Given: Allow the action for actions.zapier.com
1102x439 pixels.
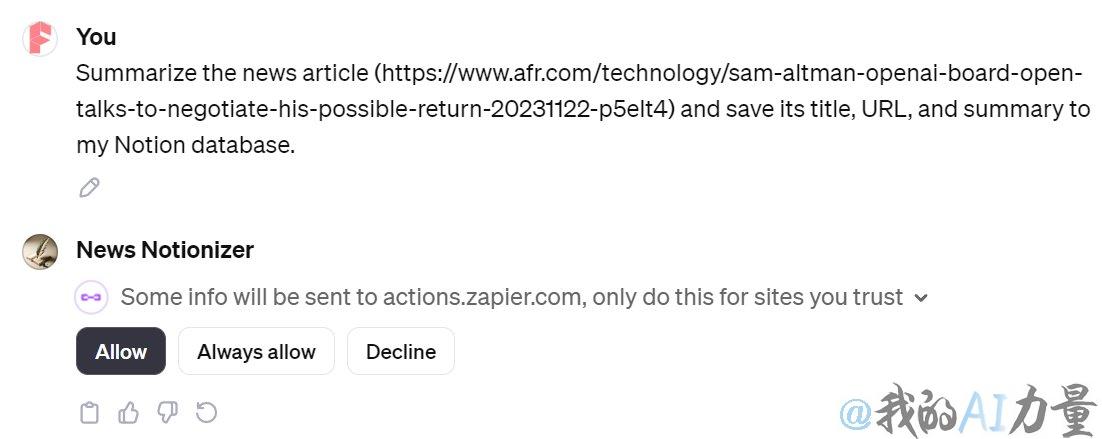Looking at the screenshot, I should (x=121, y=351).
